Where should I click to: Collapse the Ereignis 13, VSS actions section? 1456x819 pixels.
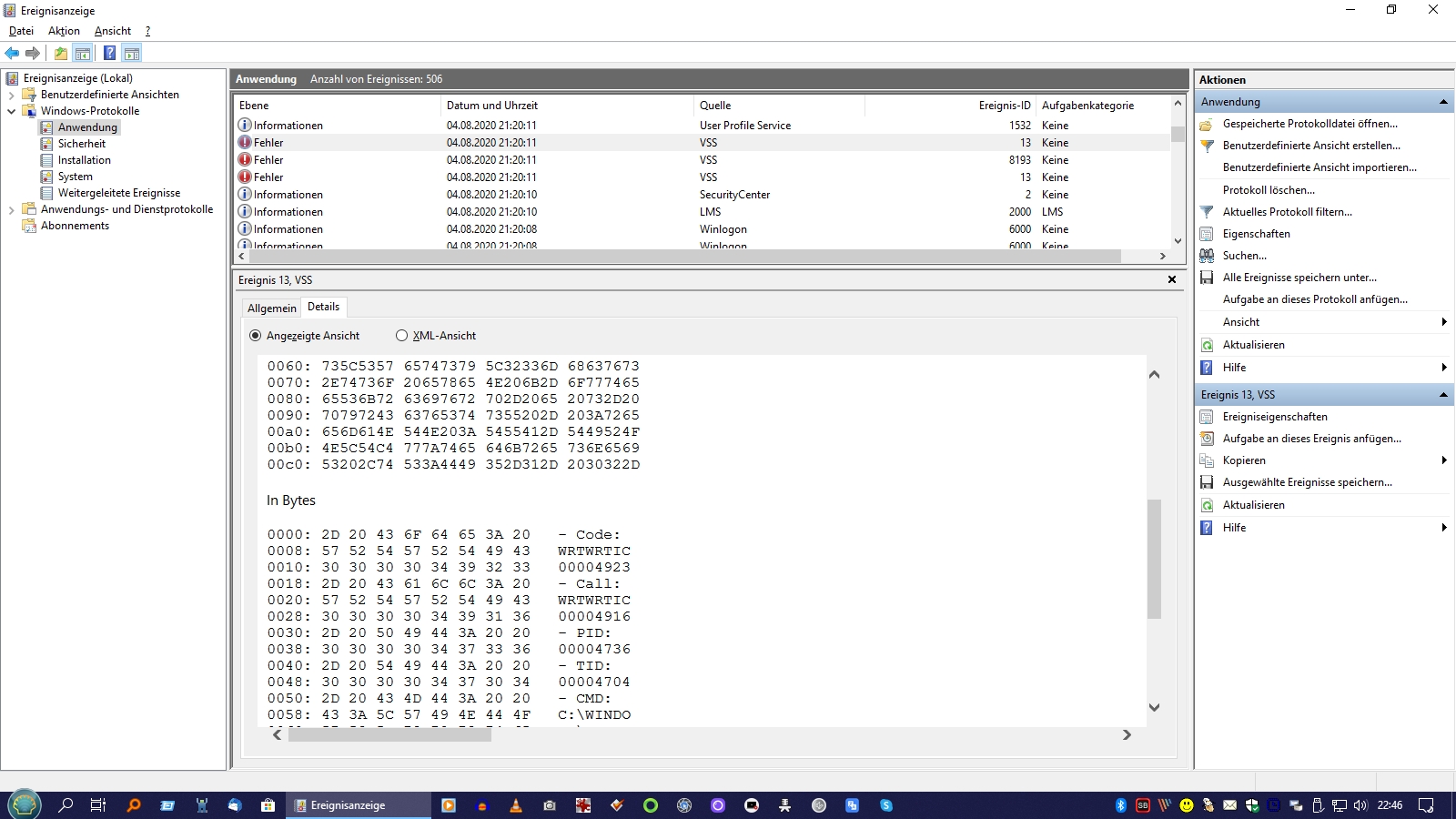point(1443,395)
